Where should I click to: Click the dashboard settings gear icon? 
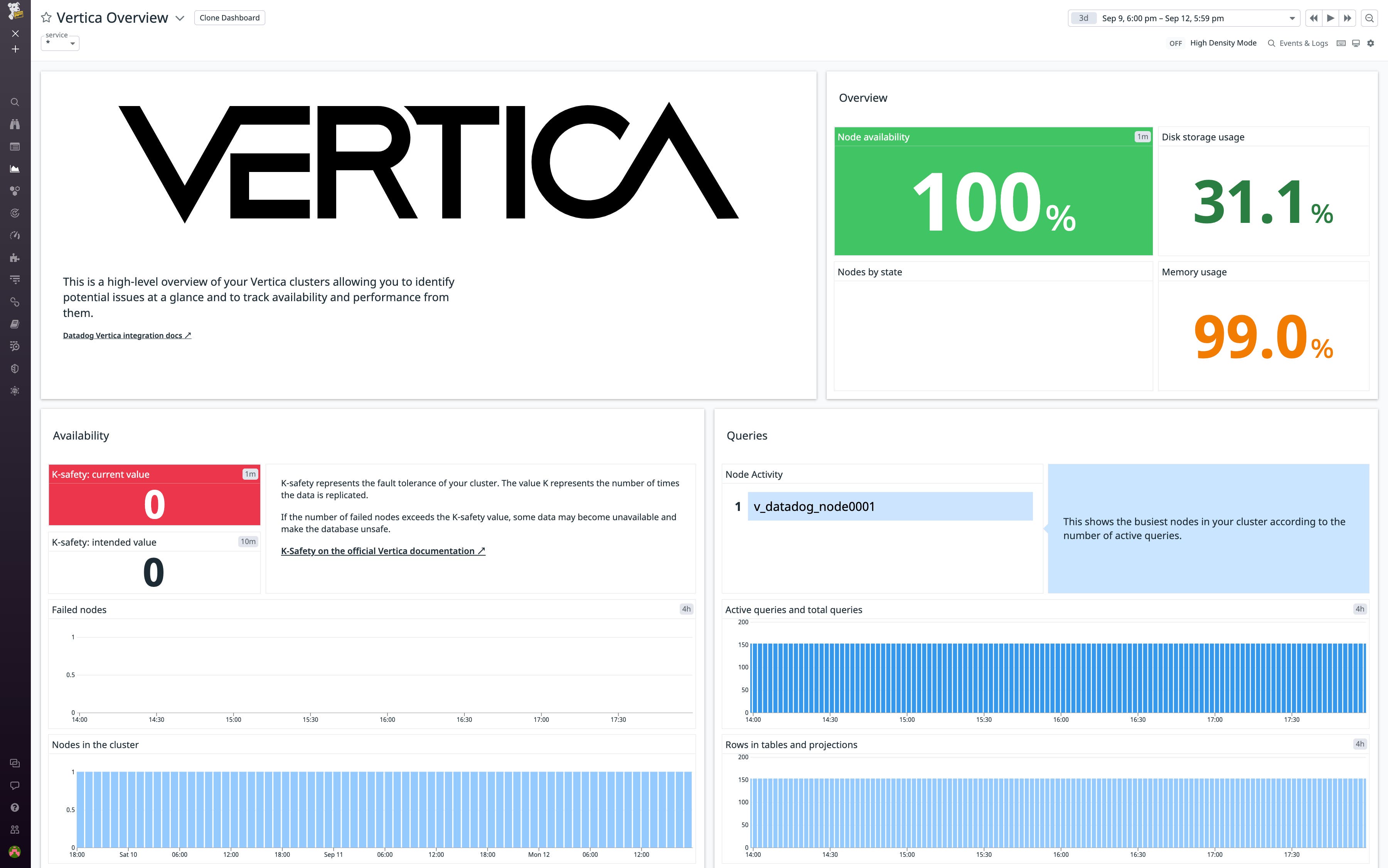pos(1371,43)
